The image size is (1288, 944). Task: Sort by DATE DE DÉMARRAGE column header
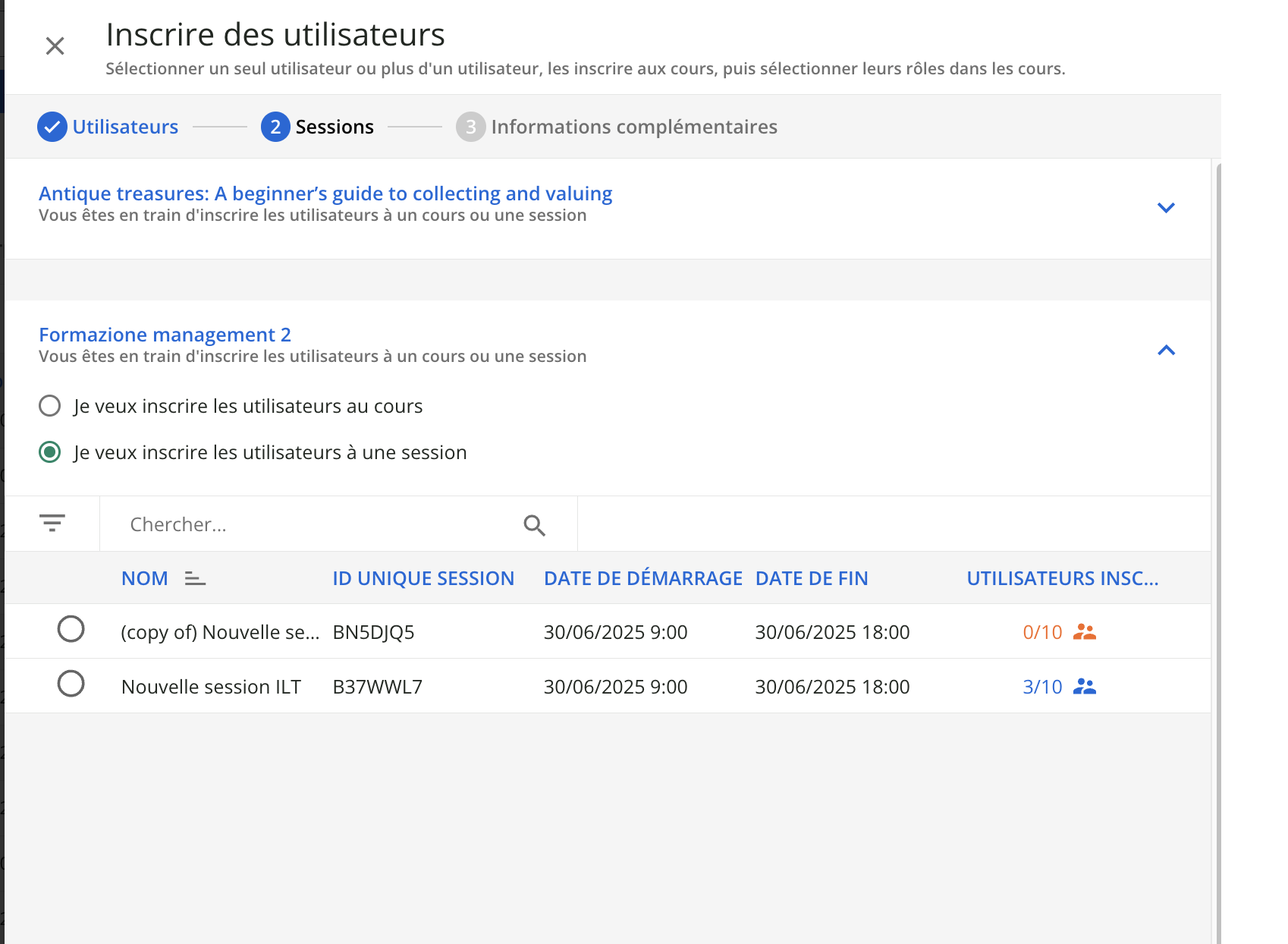pyautogui.click(x=642, y=578)
